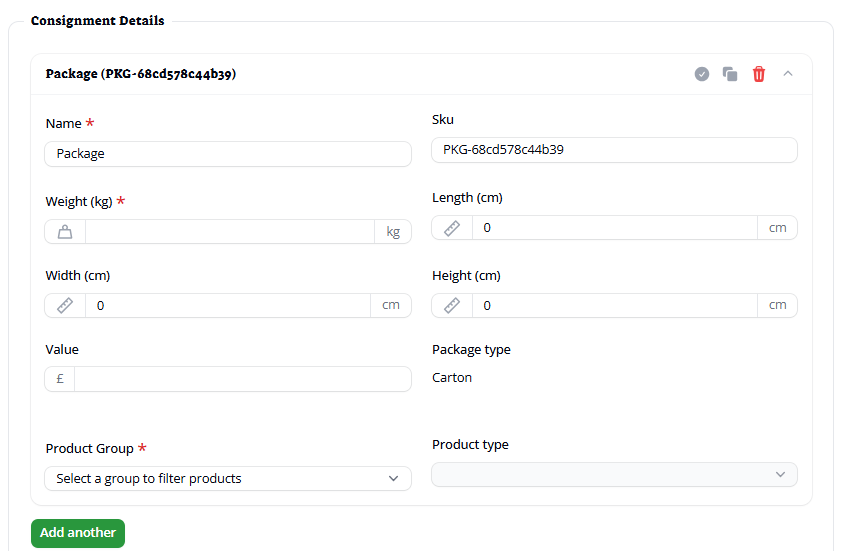The width and height of the screenshot is (850, 551).
Task: Click the ruler icon in the Width field
Action: pyautogui.click(x=65, y=306)
